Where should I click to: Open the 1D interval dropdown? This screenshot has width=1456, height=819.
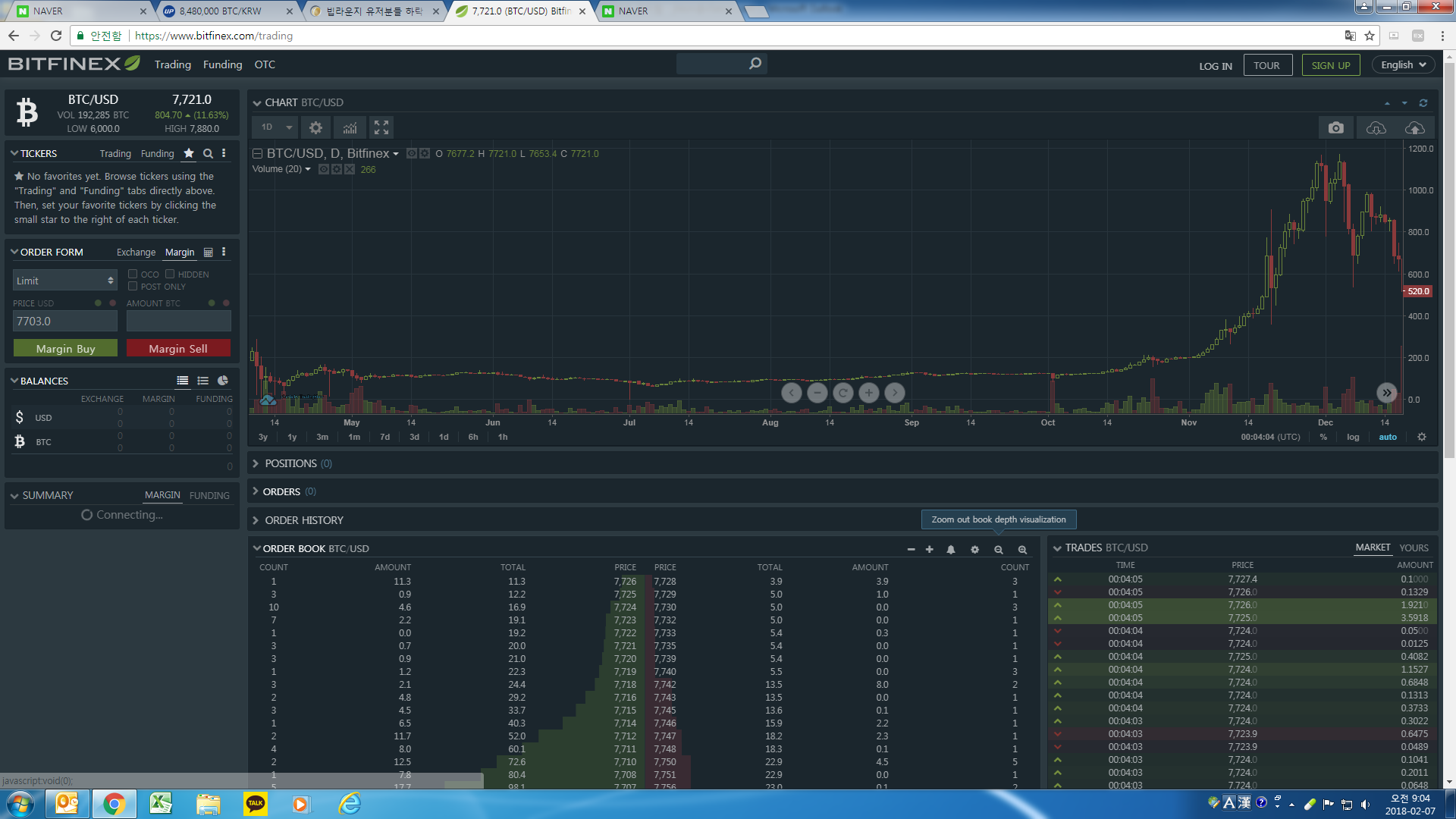click(x=276, y=127)
